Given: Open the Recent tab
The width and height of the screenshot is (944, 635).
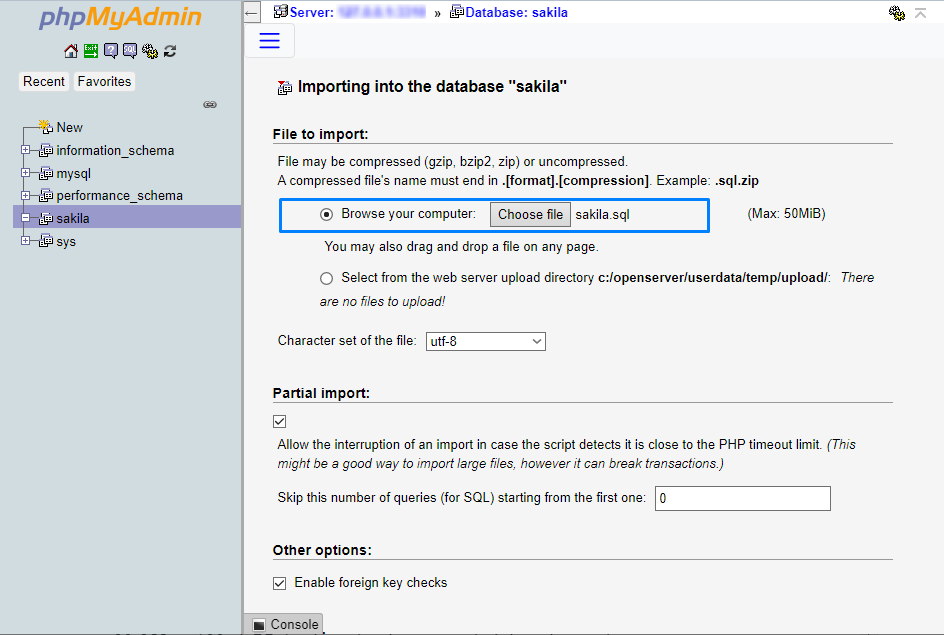Looking at the screenshot, I should click(43, 81).
